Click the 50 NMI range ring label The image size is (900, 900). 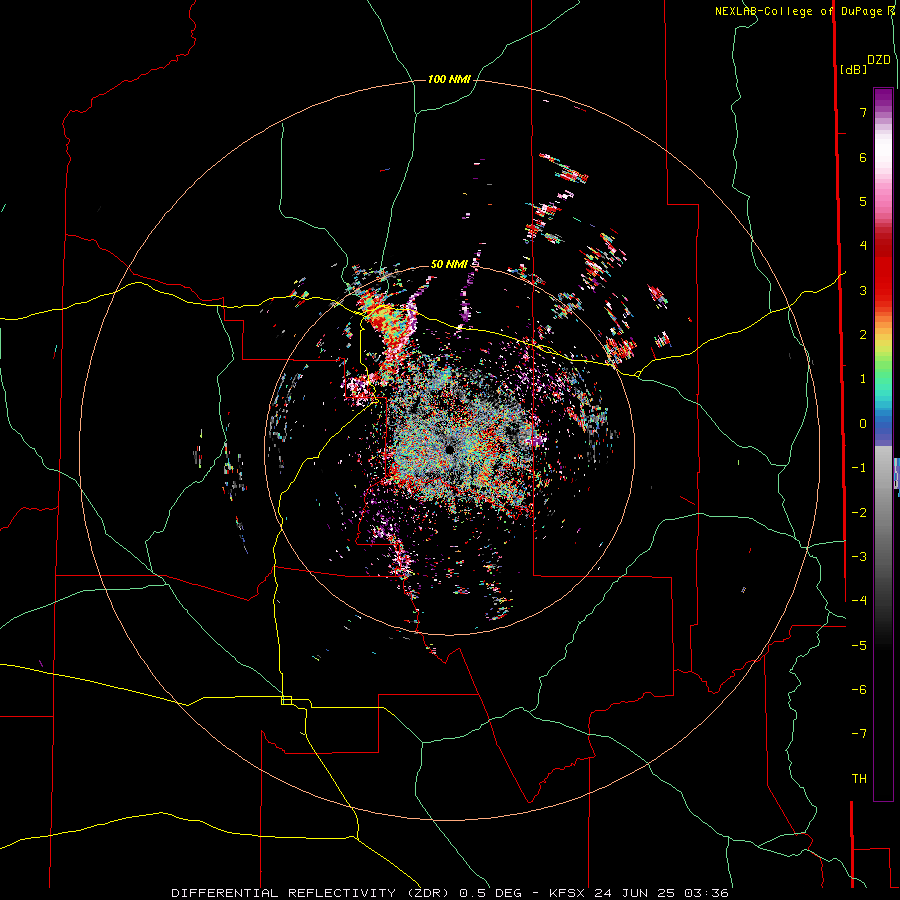pos(449,264)
